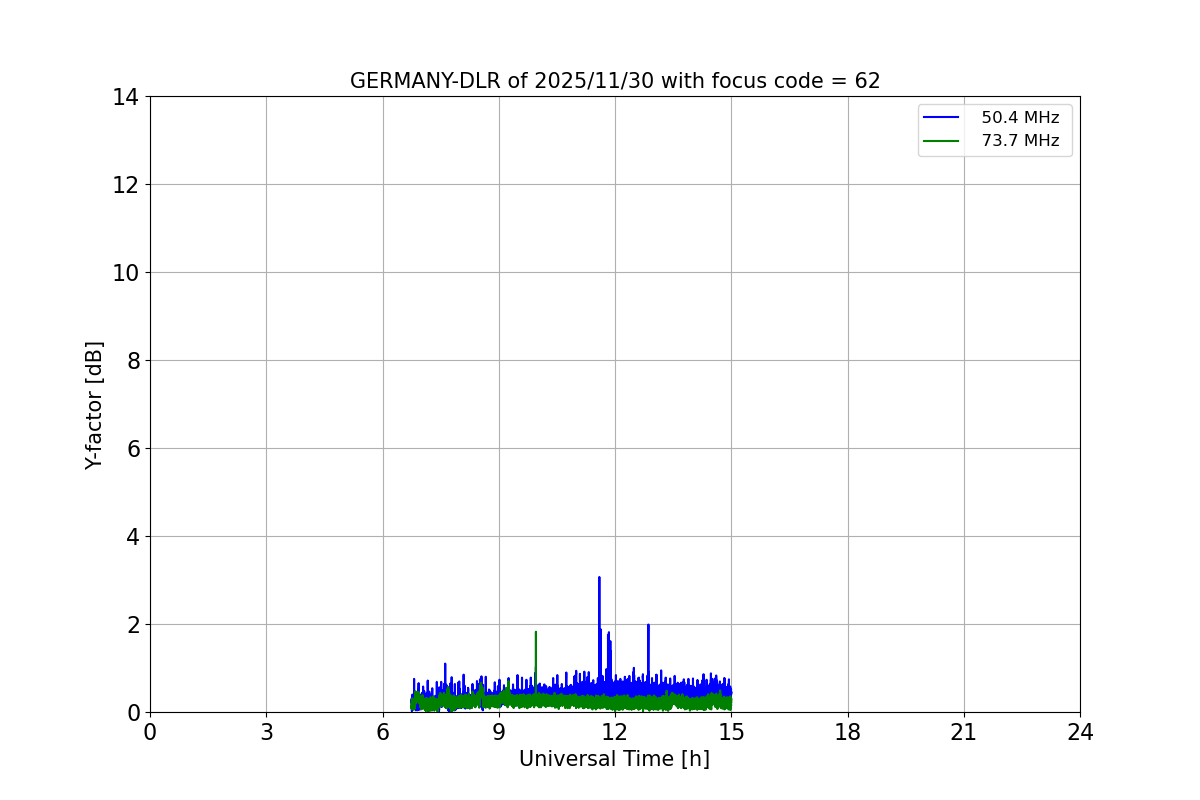Select the '50.4 MHz' legend label
The image size is (1200, 800).
(1020, 118)
